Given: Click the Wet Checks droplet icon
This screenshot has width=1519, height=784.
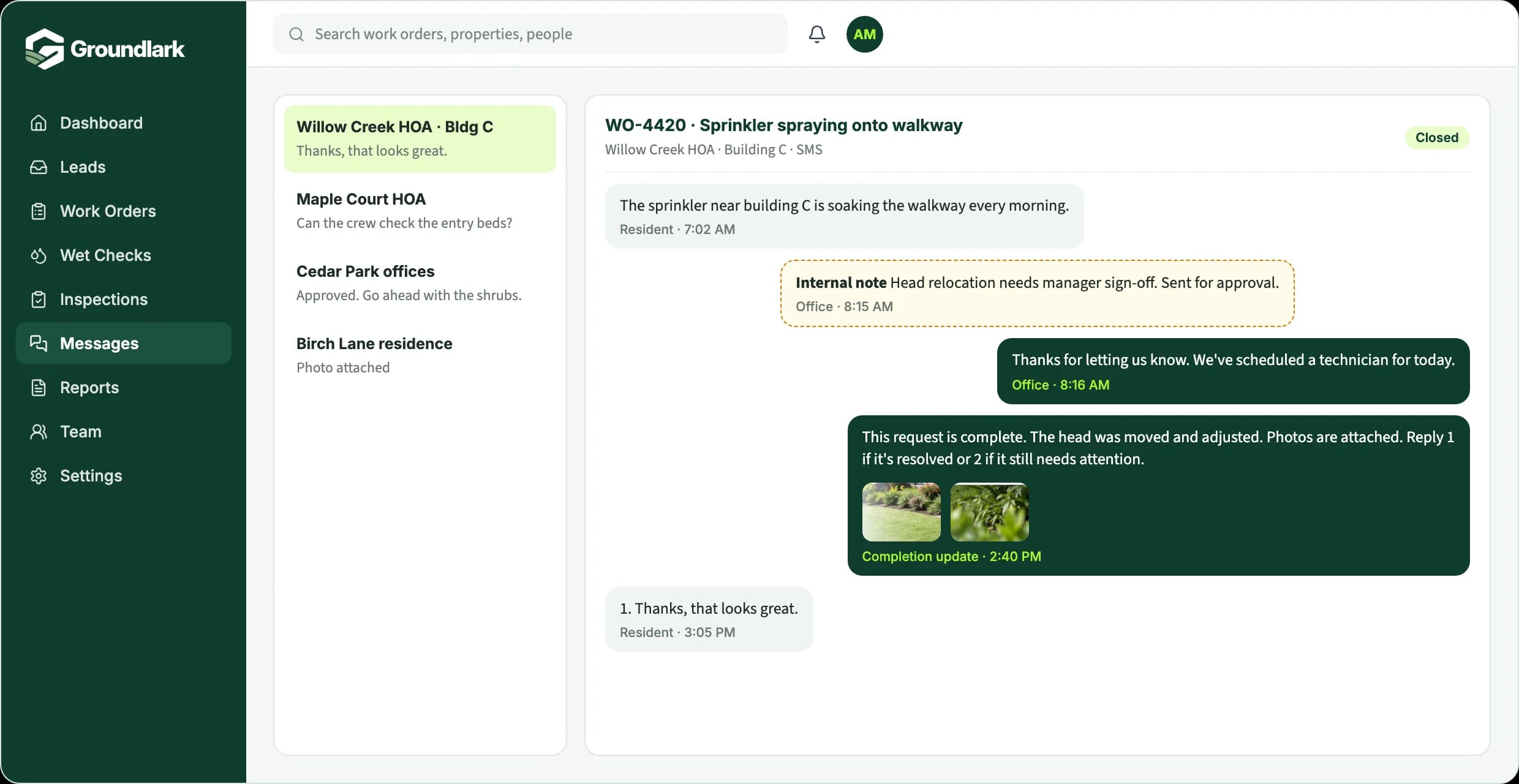Looking at the screenshot, I should pos(39,255).
